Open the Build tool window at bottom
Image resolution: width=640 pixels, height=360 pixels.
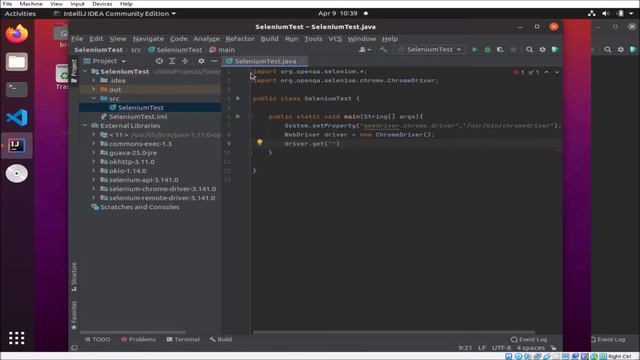click(221, 339)
